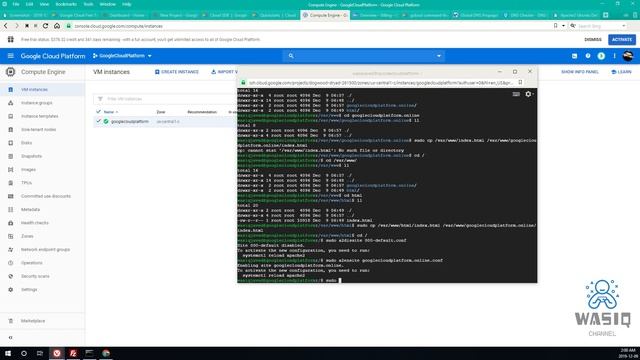The image size is (640, 360).
Task: Click the Operations sidebar icon
Action: (x=11, y=263)
